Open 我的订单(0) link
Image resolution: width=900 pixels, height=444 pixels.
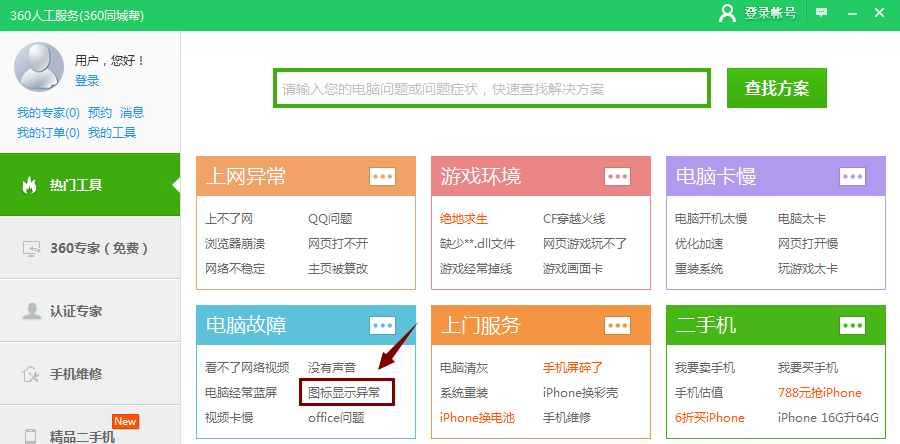point(48,133)
